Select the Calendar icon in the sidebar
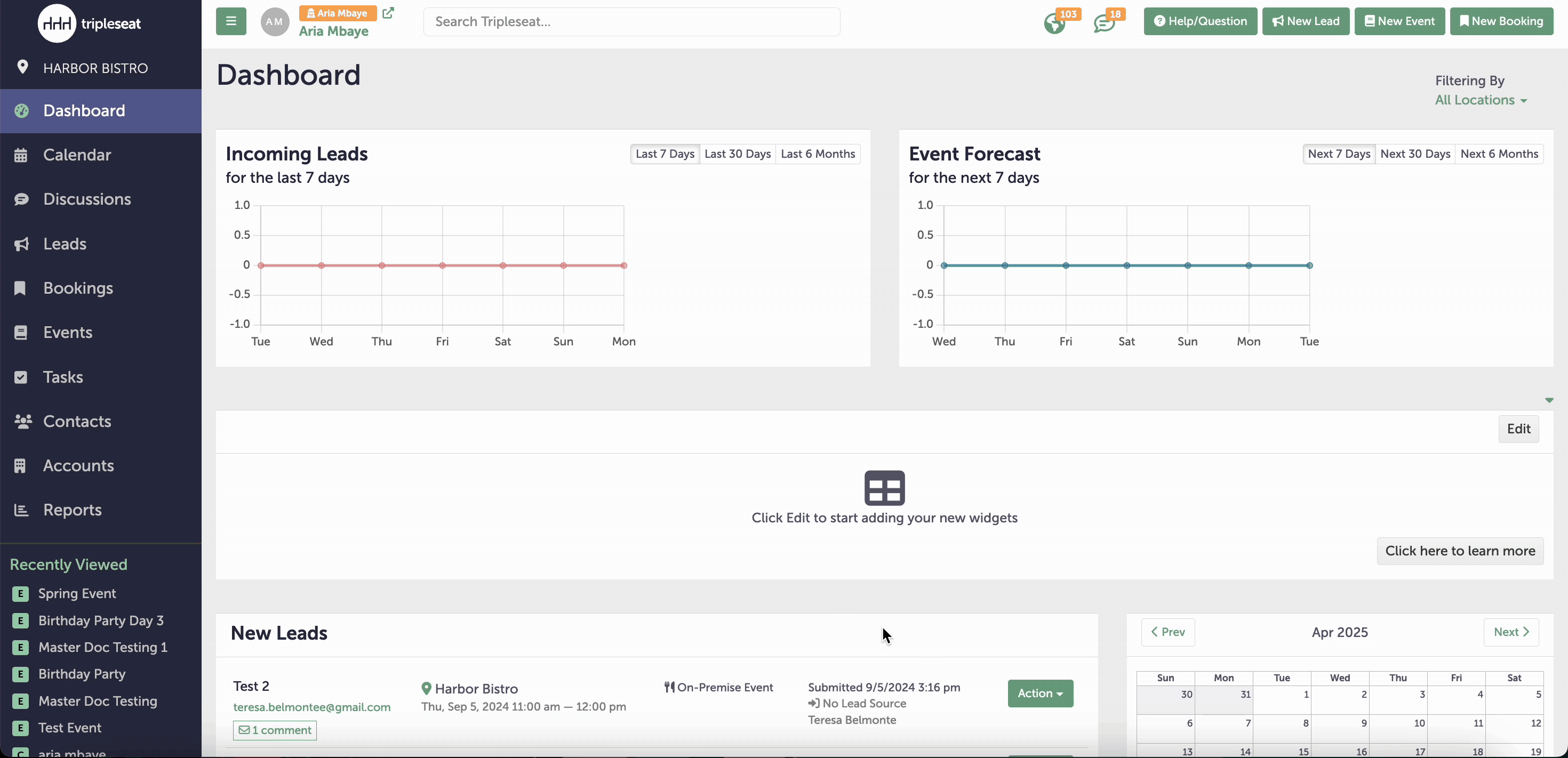The width and height of the screenshot is (1568, 758). [21, 154]
